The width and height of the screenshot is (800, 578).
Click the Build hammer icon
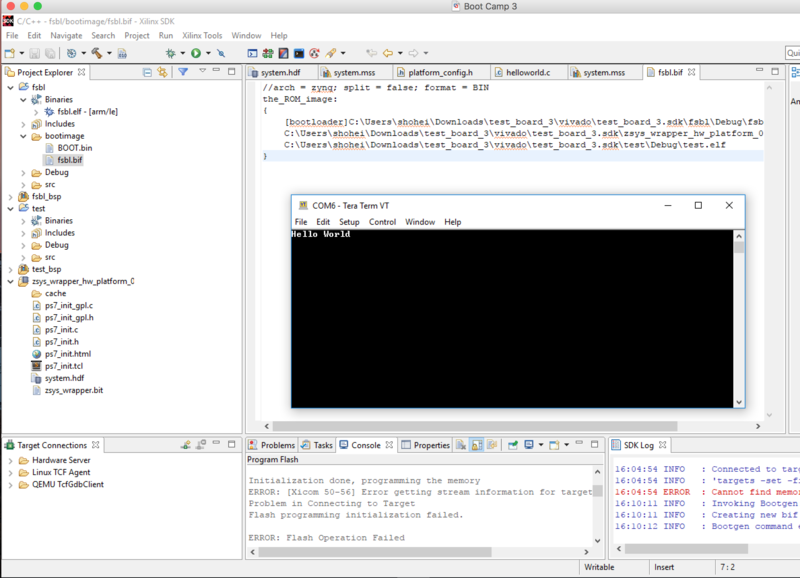96,53
